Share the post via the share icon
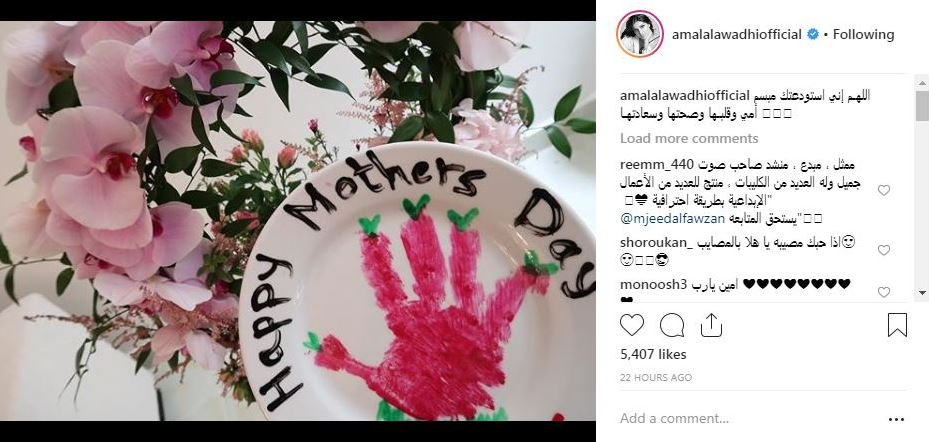Image resolution: width=929 pixels, height=442 pixels. pyautogui.click(x=711, y=325)
